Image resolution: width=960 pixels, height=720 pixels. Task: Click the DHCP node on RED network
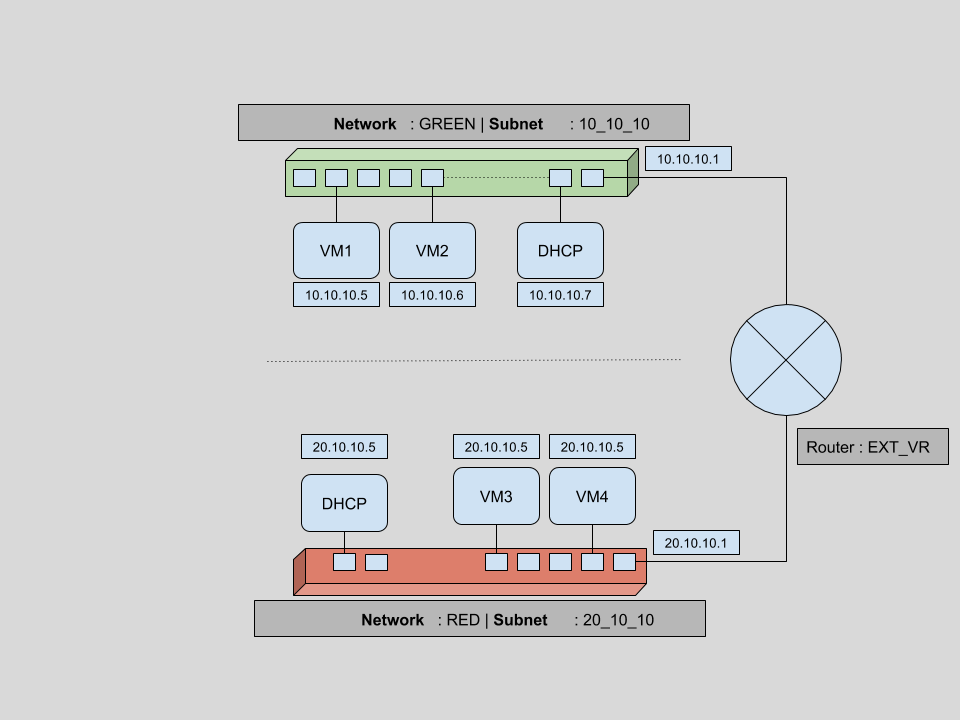pyautogui.click(x=344, y=502)
